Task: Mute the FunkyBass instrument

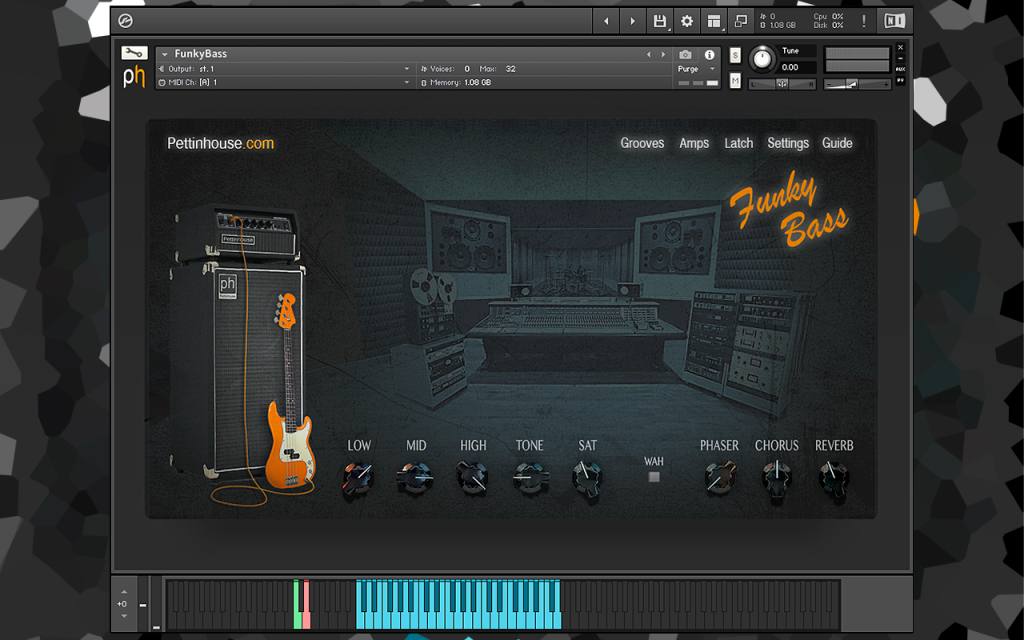Action: point(735,80)
